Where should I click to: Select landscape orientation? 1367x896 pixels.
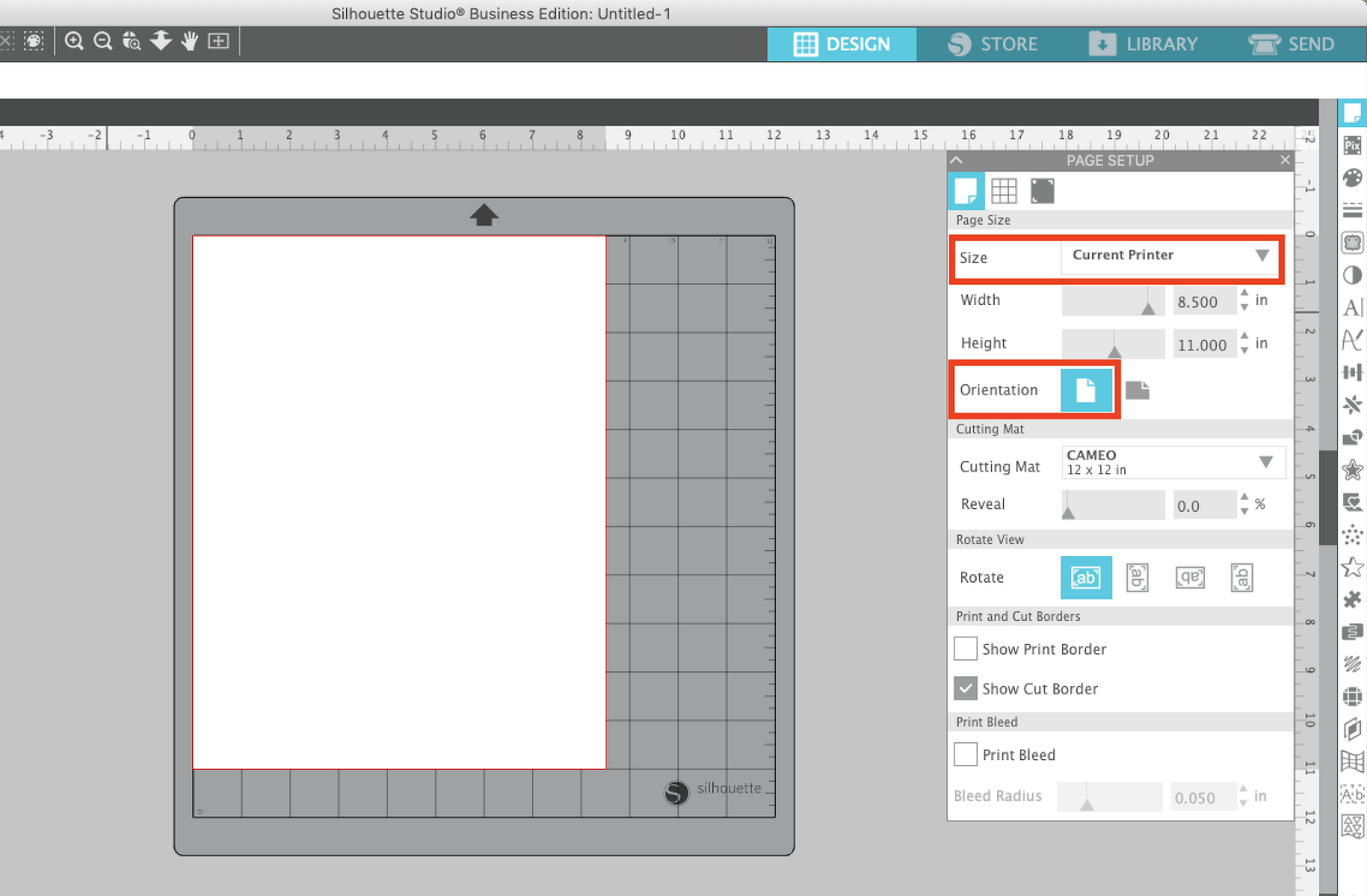click(x=1137, y=390)
